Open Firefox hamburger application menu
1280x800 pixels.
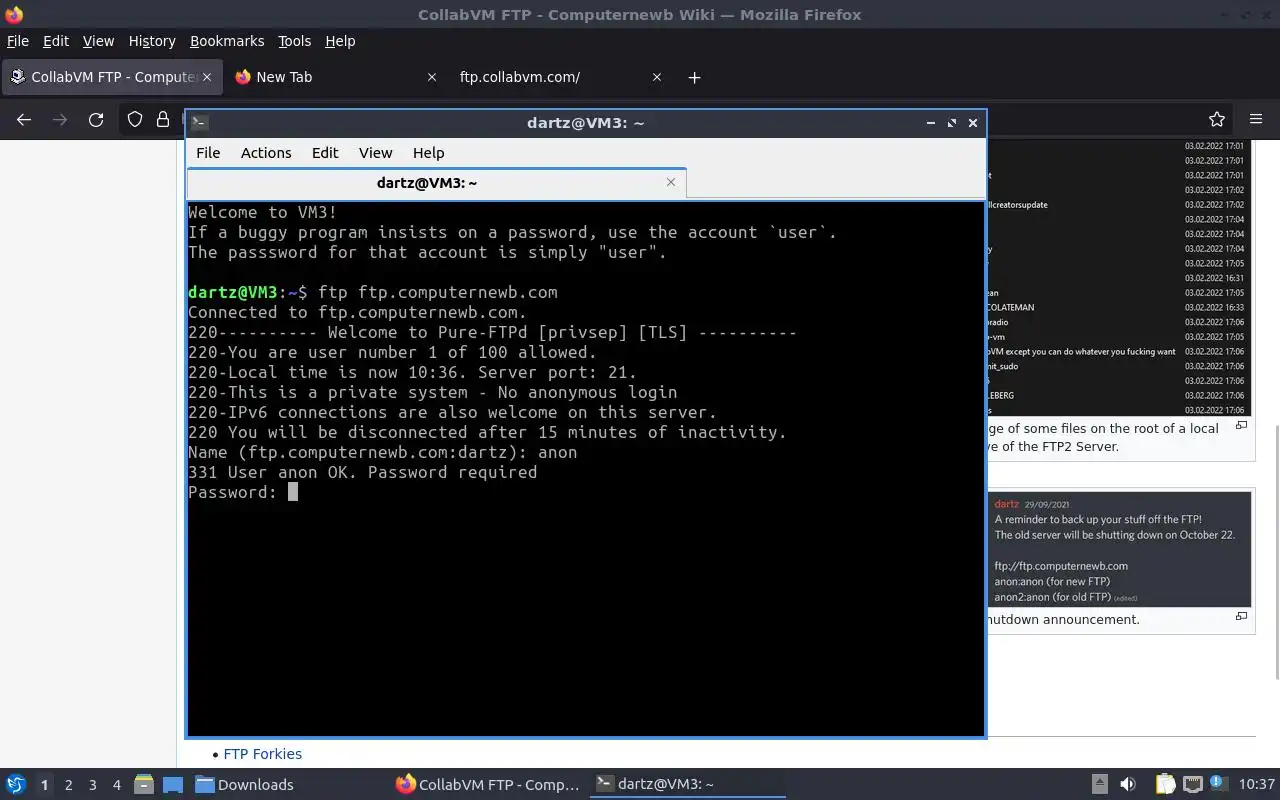pos(1256,119)
